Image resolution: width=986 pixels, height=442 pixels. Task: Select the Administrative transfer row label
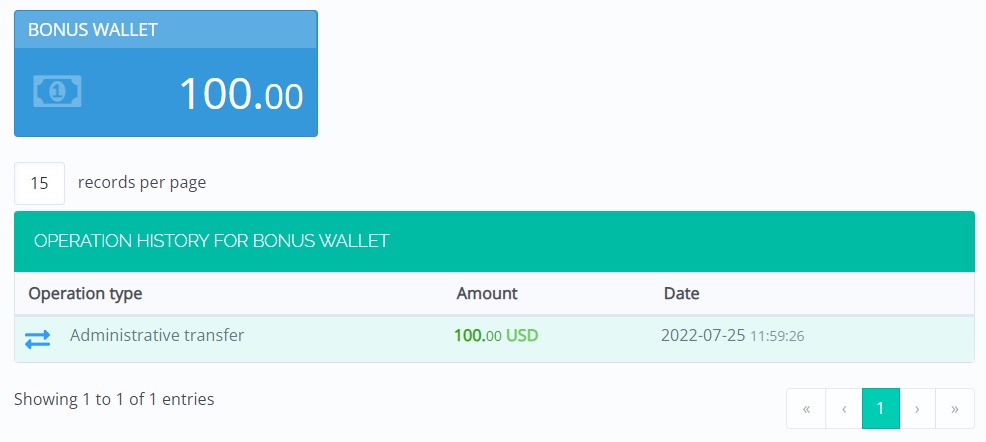tap(157, 336)
